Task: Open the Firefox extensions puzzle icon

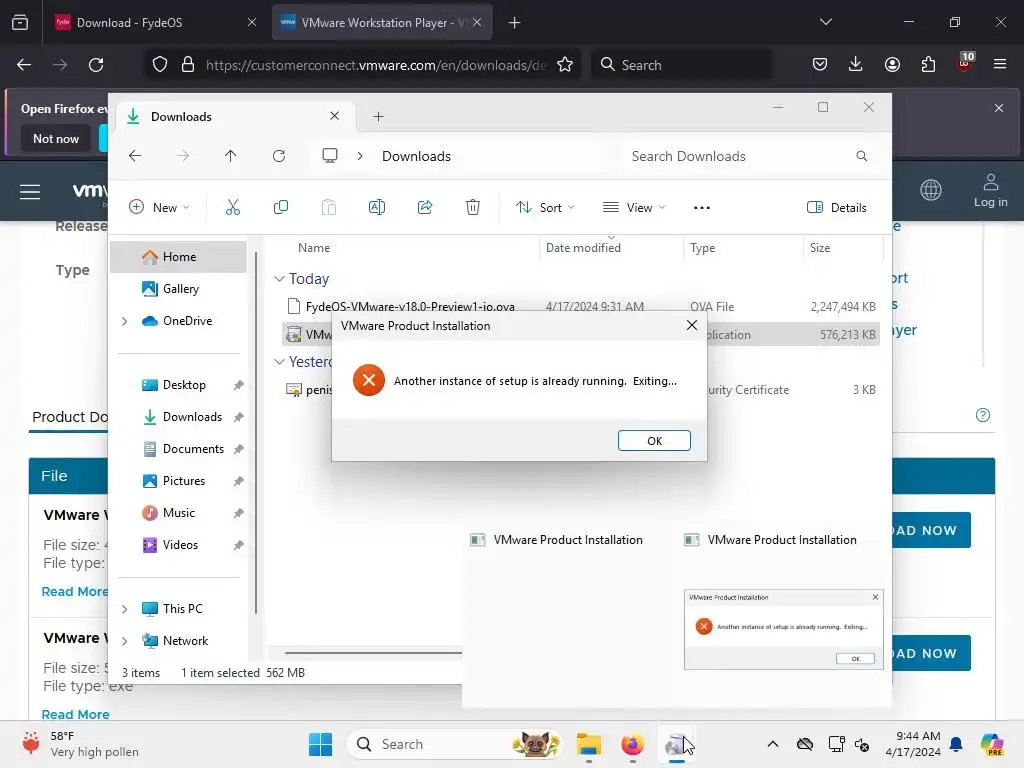Action: [928, 65]
